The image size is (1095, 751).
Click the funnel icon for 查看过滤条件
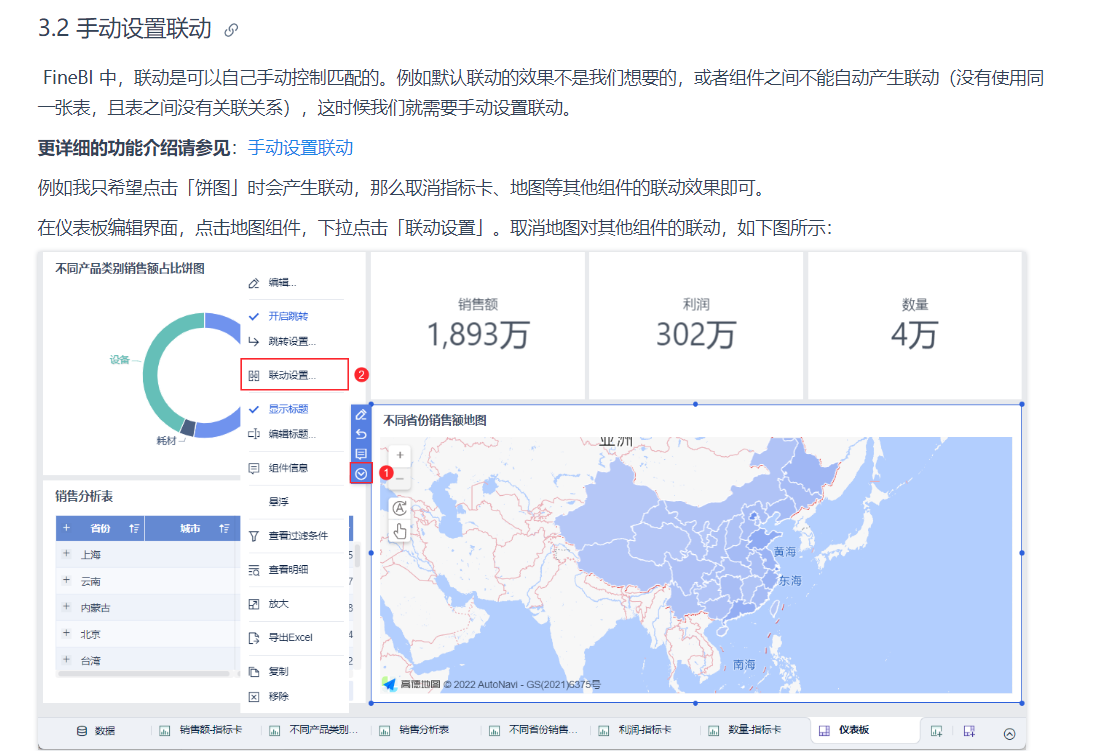click(x=253, y=536)
